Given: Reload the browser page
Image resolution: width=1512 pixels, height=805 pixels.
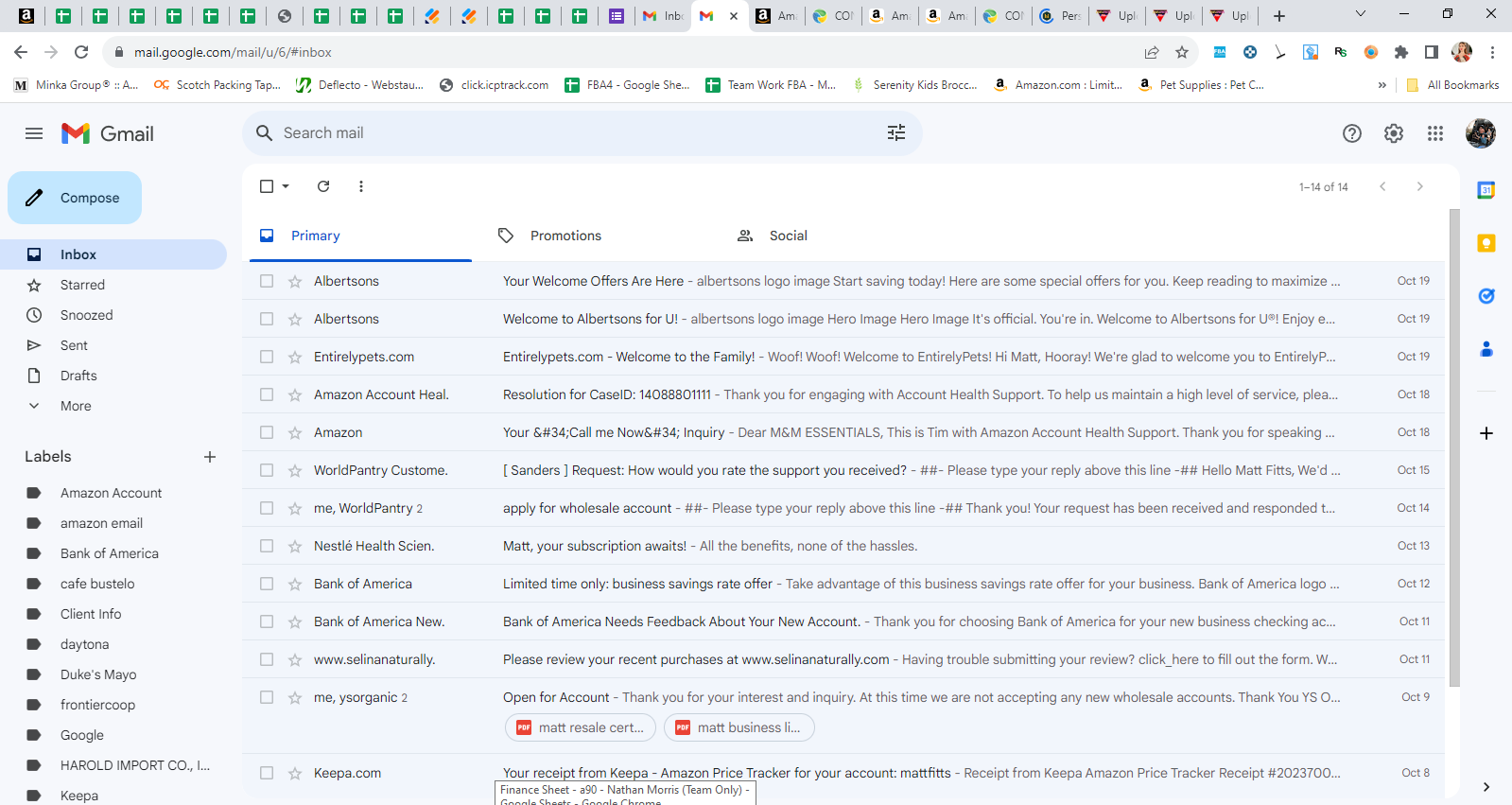Looking at the screenshot, I should (81, 52).
